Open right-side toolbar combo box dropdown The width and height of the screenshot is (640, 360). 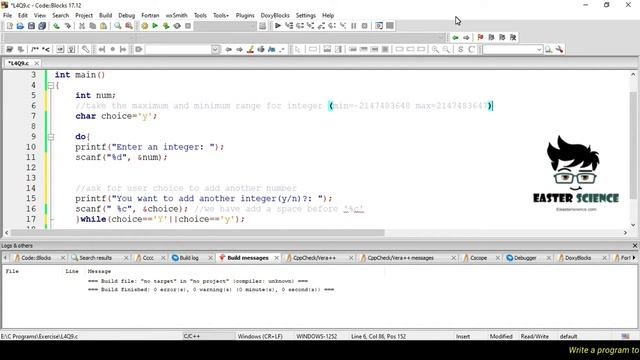539,49
